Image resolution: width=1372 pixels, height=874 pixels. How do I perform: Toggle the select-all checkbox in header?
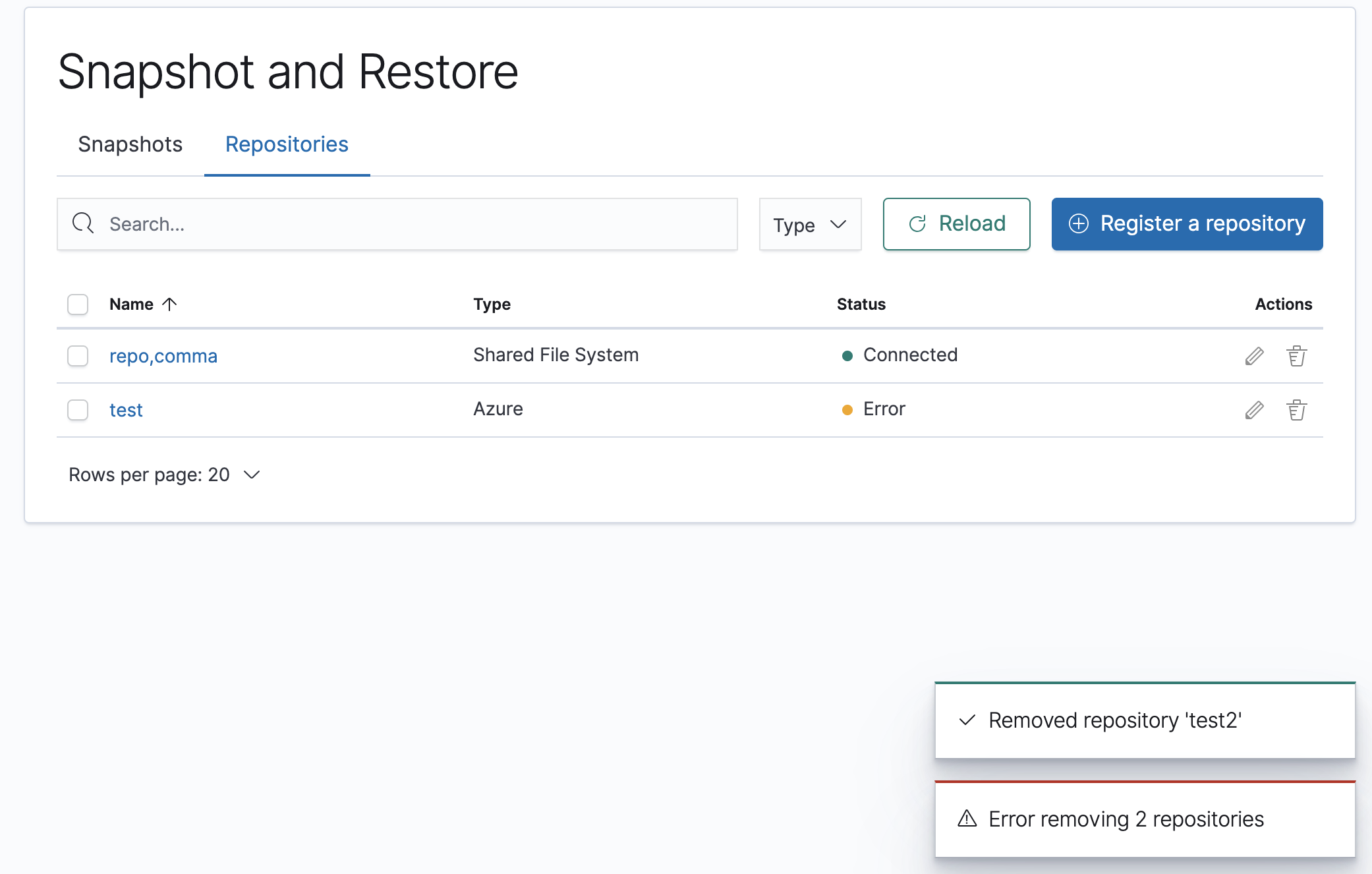(x=78, y=304)
